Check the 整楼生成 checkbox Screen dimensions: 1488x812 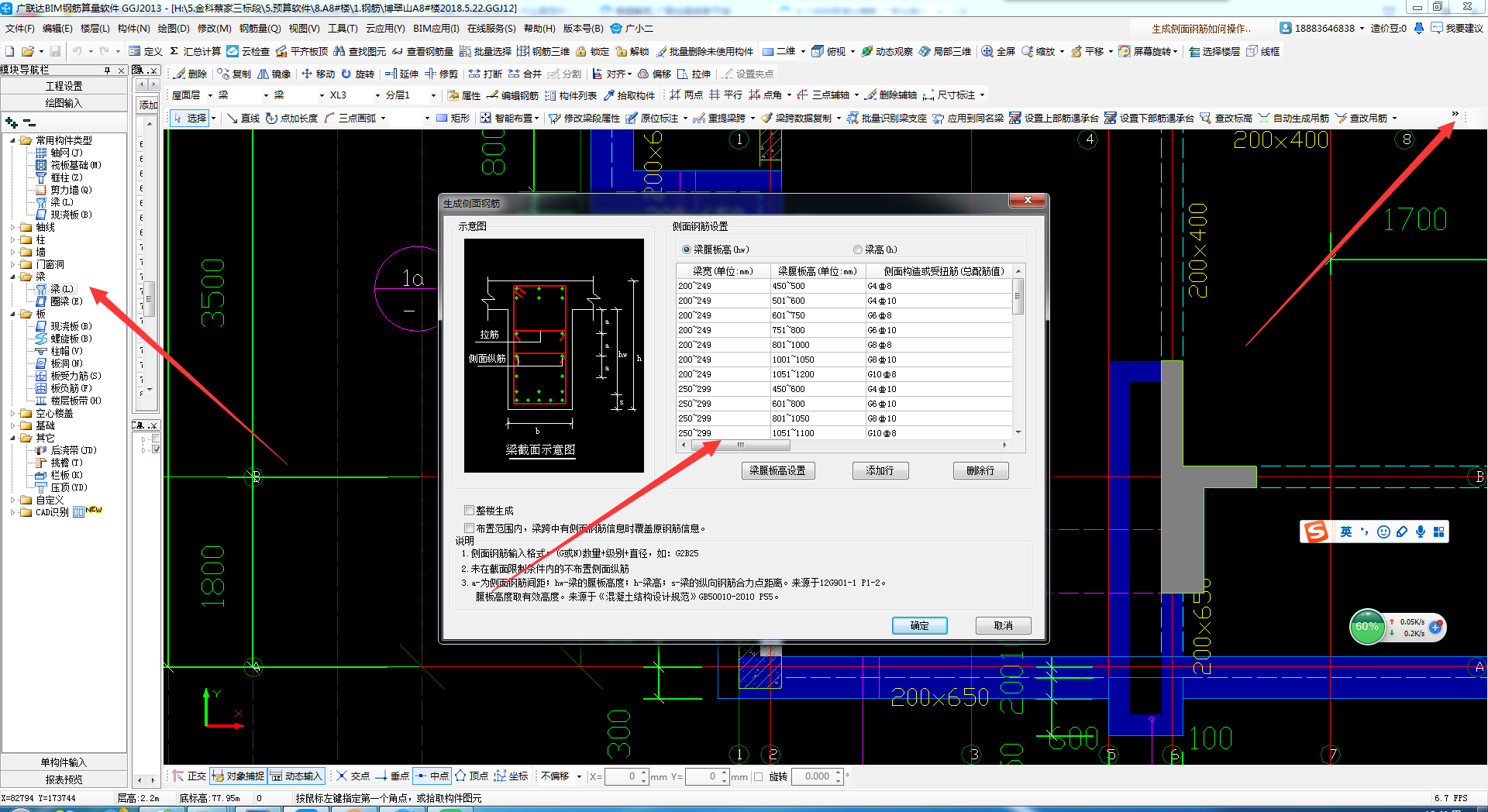pos(469,511)
